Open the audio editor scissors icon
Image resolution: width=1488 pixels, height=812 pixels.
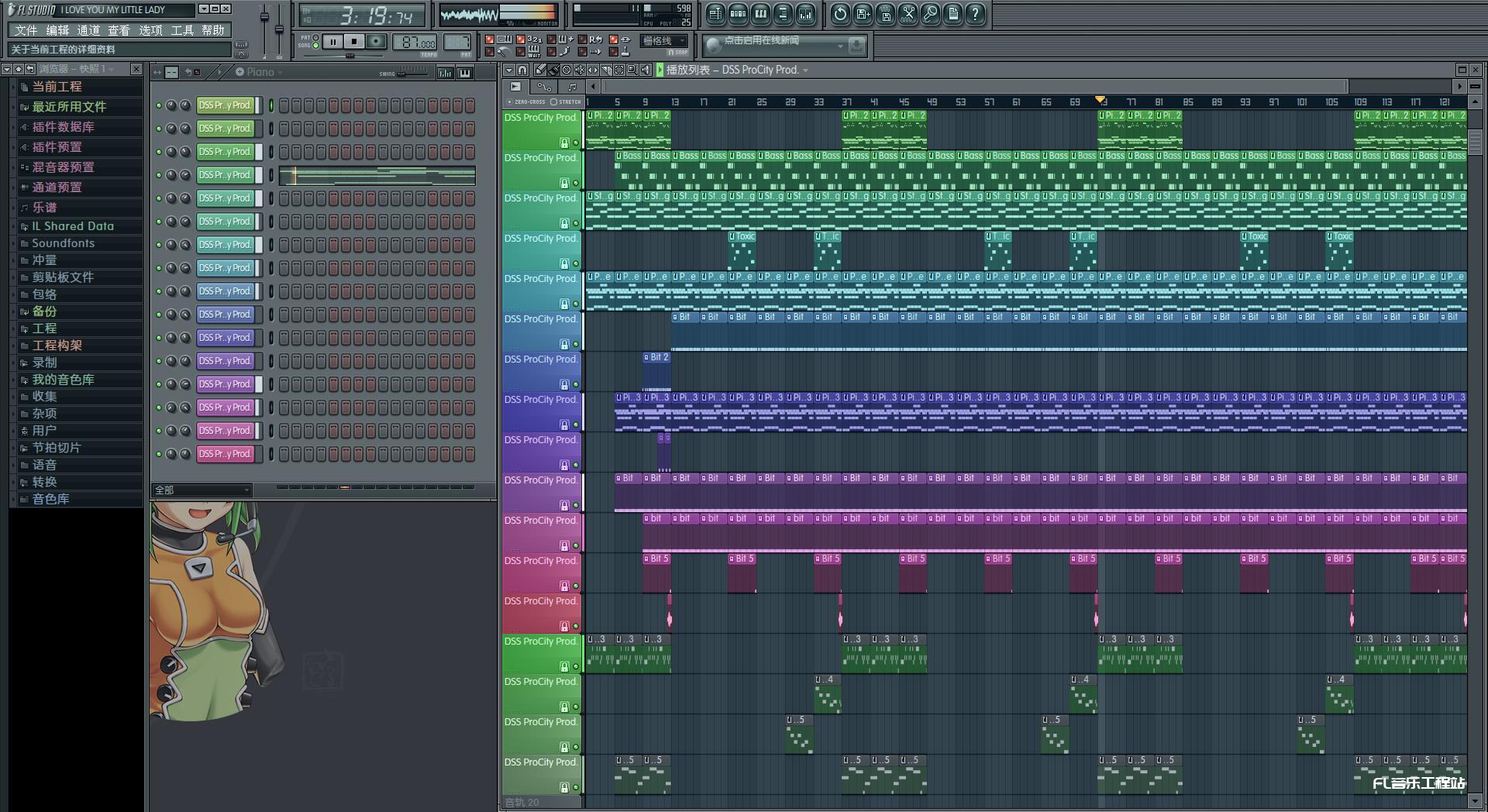pyautogui.click(x=908, y=13)
